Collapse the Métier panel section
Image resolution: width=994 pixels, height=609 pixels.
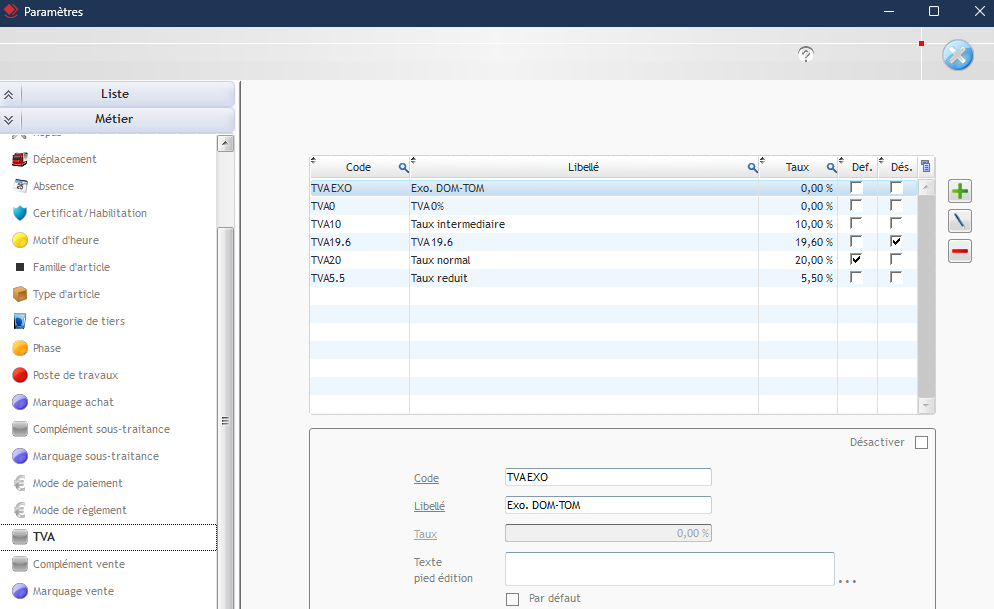click(x=116, y=119)
